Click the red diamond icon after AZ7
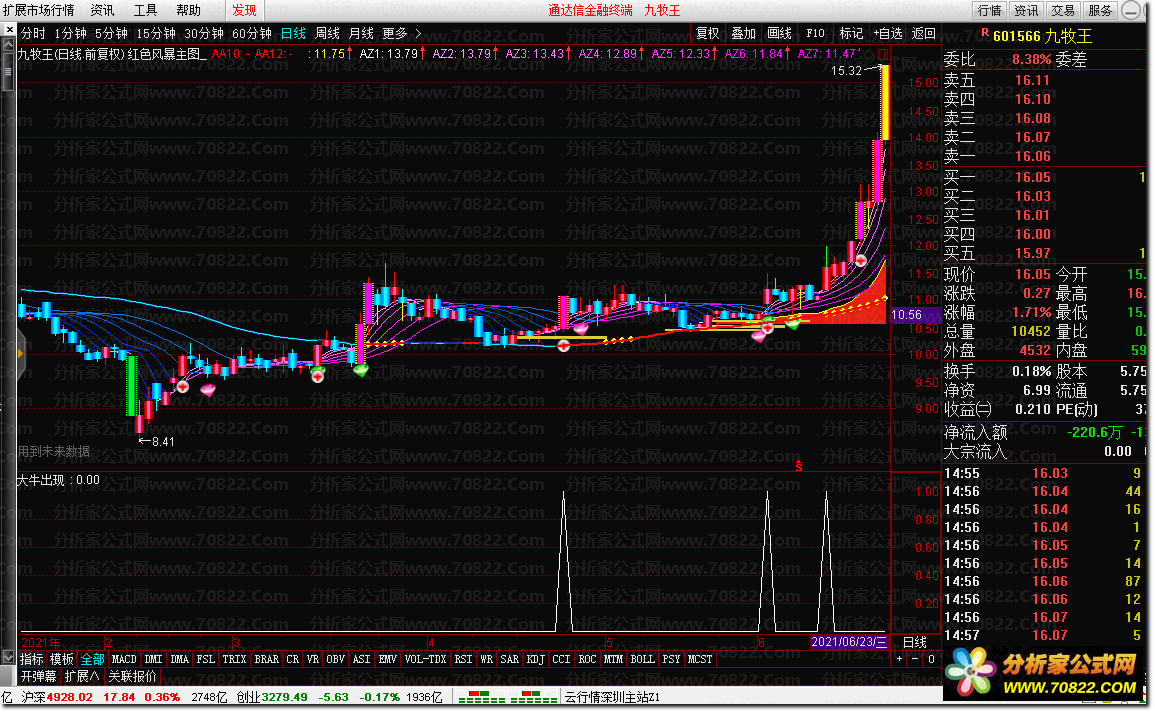The width and height of the screenshot is (1155, 712). pyautogui.click(x=869, y=54)
